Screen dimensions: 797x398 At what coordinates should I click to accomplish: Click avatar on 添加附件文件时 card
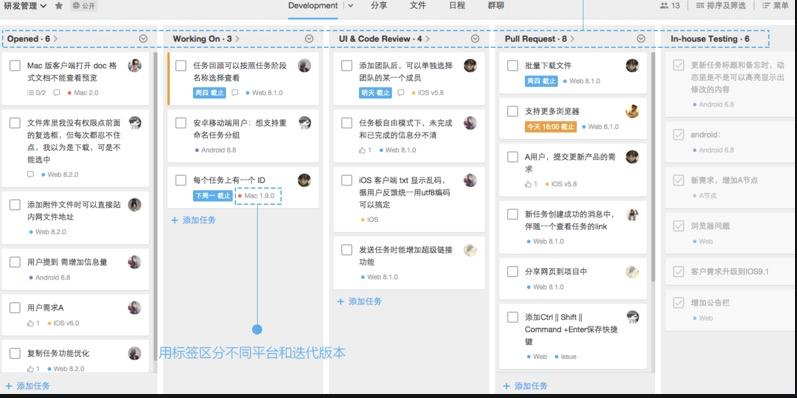tap(135, 204)
